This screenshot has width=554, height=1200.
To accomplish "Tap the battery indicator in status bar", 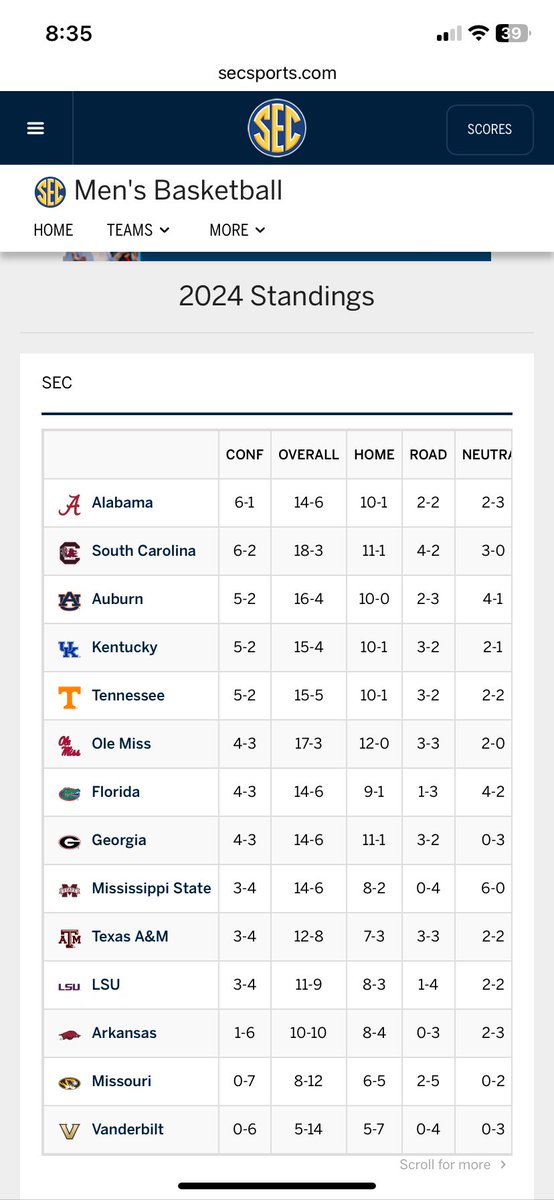I will [x=513, y=33].
